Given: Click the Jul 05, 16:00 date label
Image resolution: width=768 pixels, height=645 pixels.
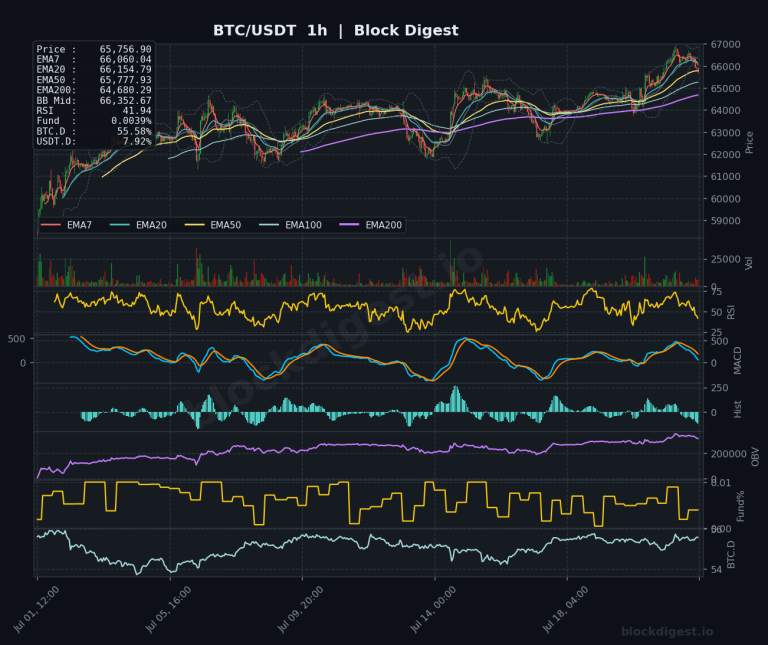Looking at the screenshot, I should point(169,610).
